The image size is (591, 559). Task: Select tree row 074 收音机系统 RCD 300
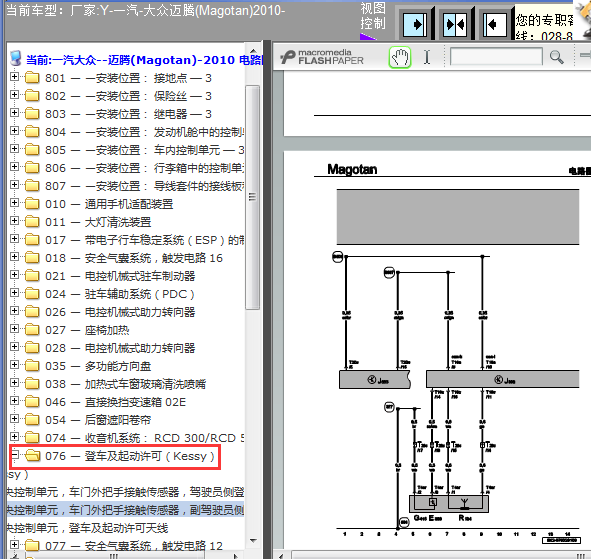[x=145, y=438]
